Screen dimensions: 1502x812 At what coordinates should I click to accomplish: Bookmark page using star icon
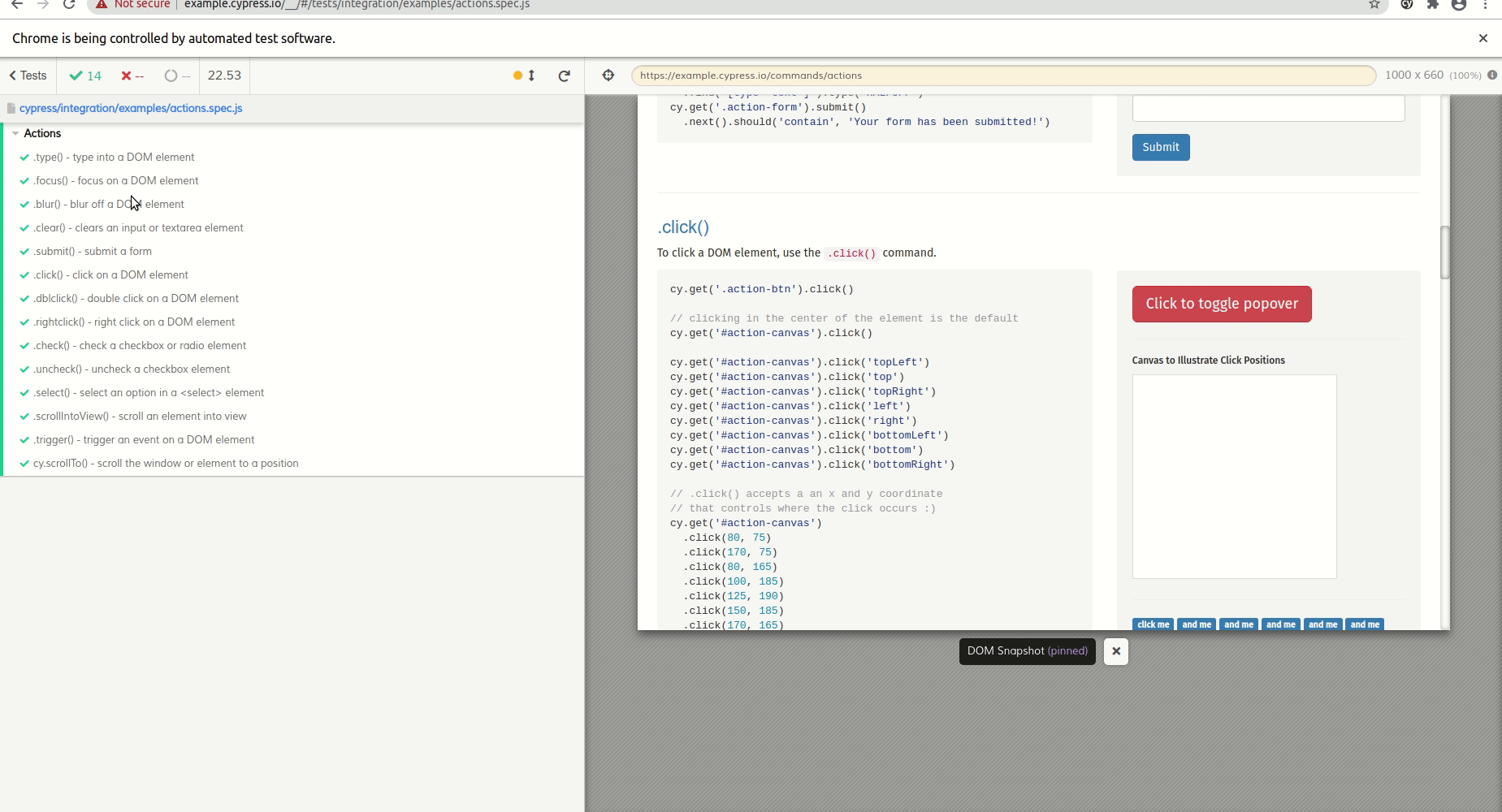[x=1374, y=4]
